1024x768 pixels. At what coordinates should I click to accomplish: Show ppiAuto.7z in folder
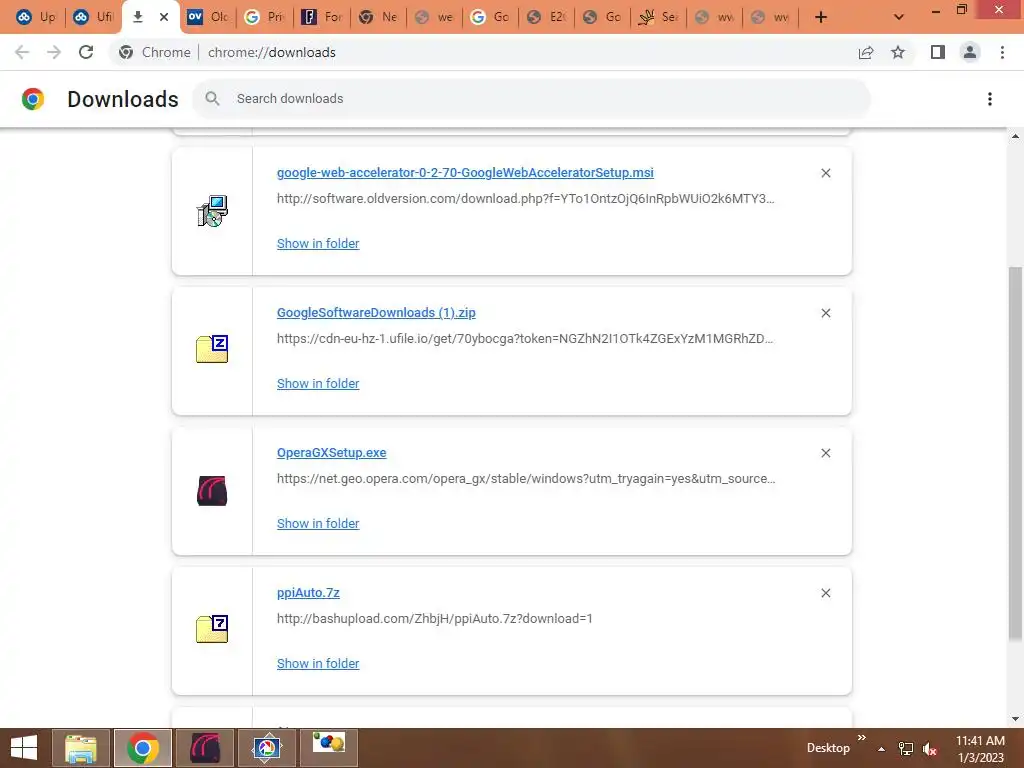(x=318, y=664)
